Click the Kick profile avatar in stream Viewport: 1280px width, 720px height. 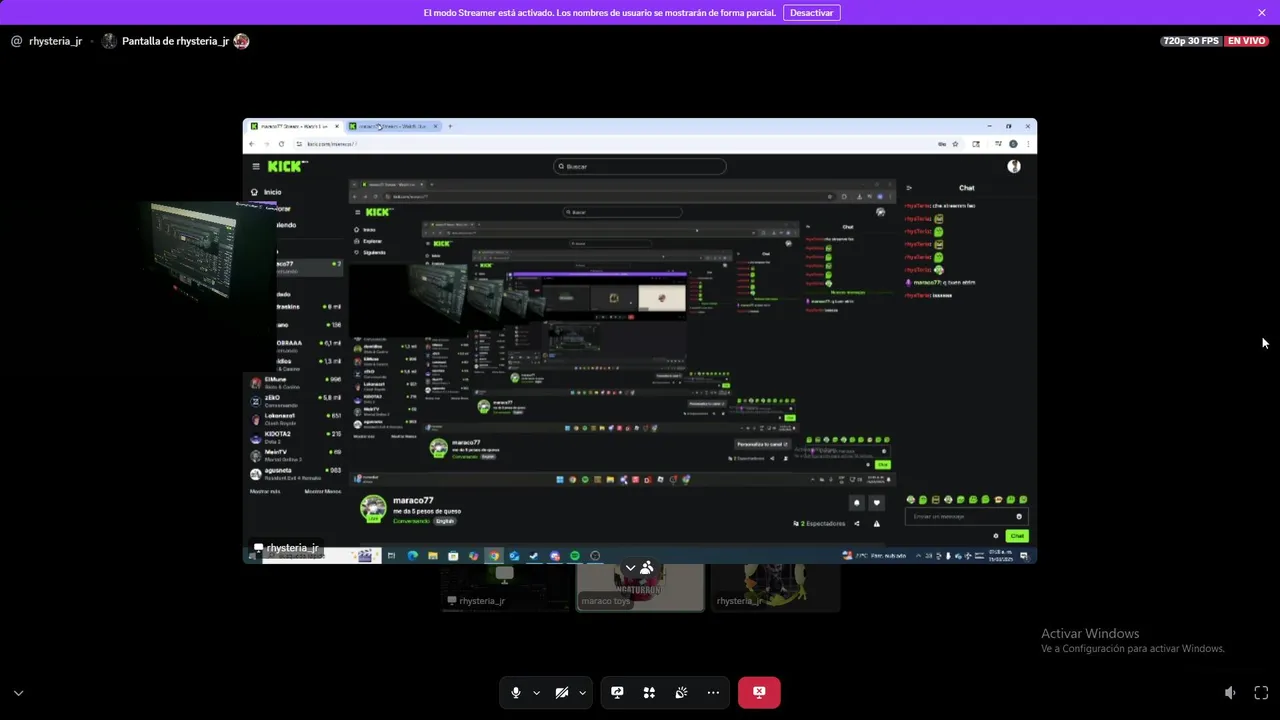pos(1014,166)
